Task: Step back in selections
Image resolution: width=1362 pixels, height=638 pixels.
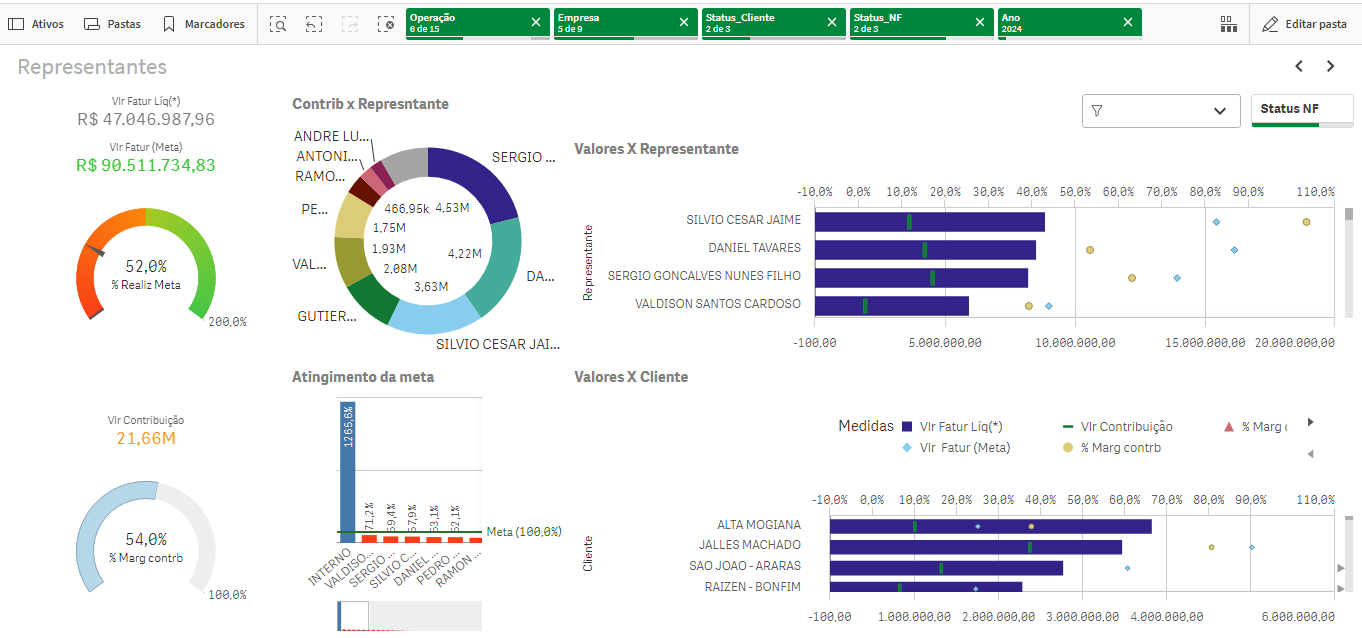Action: 314,24
